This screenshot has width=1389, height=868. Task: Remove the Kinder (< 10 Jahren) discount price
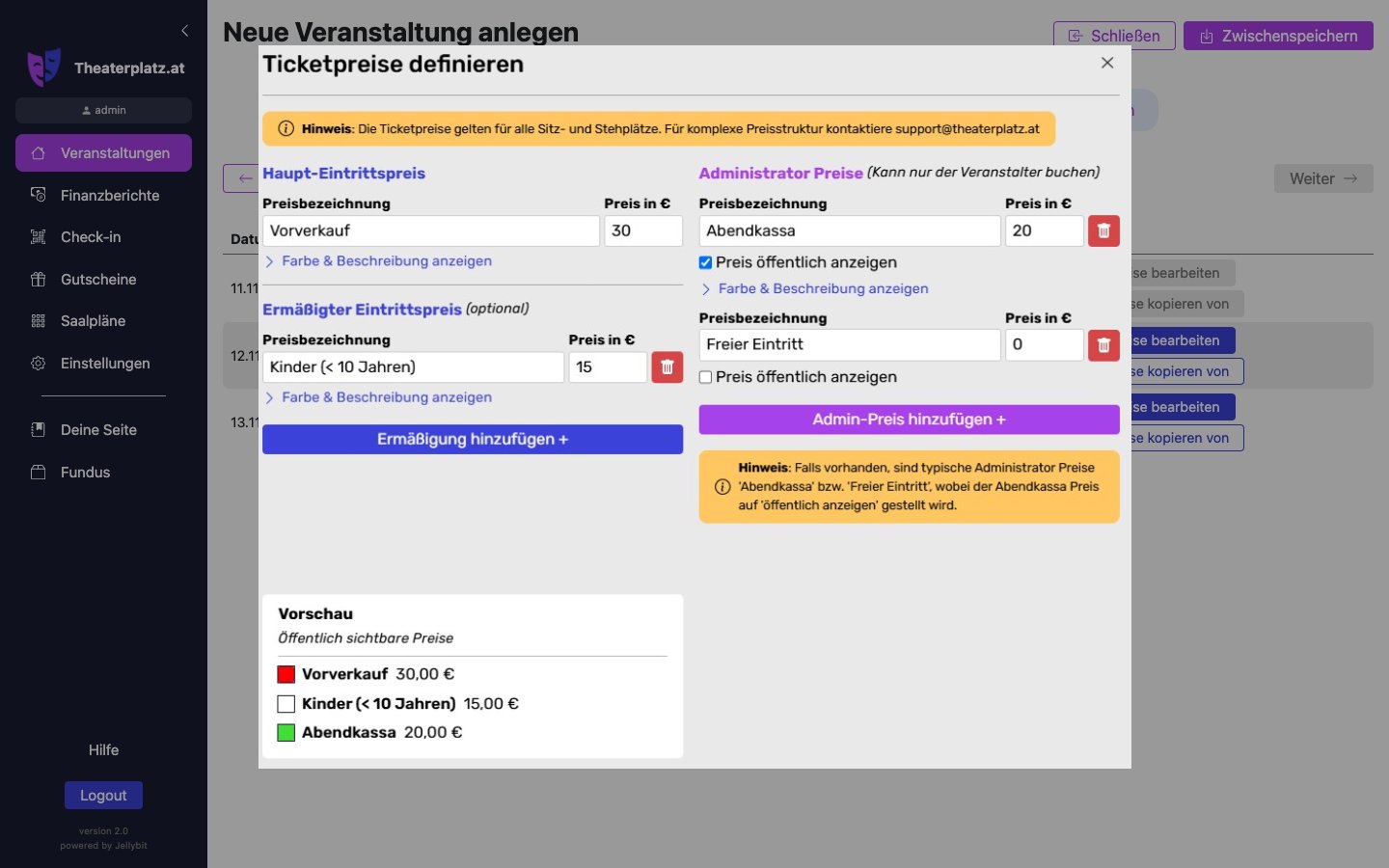click(667, 367)
